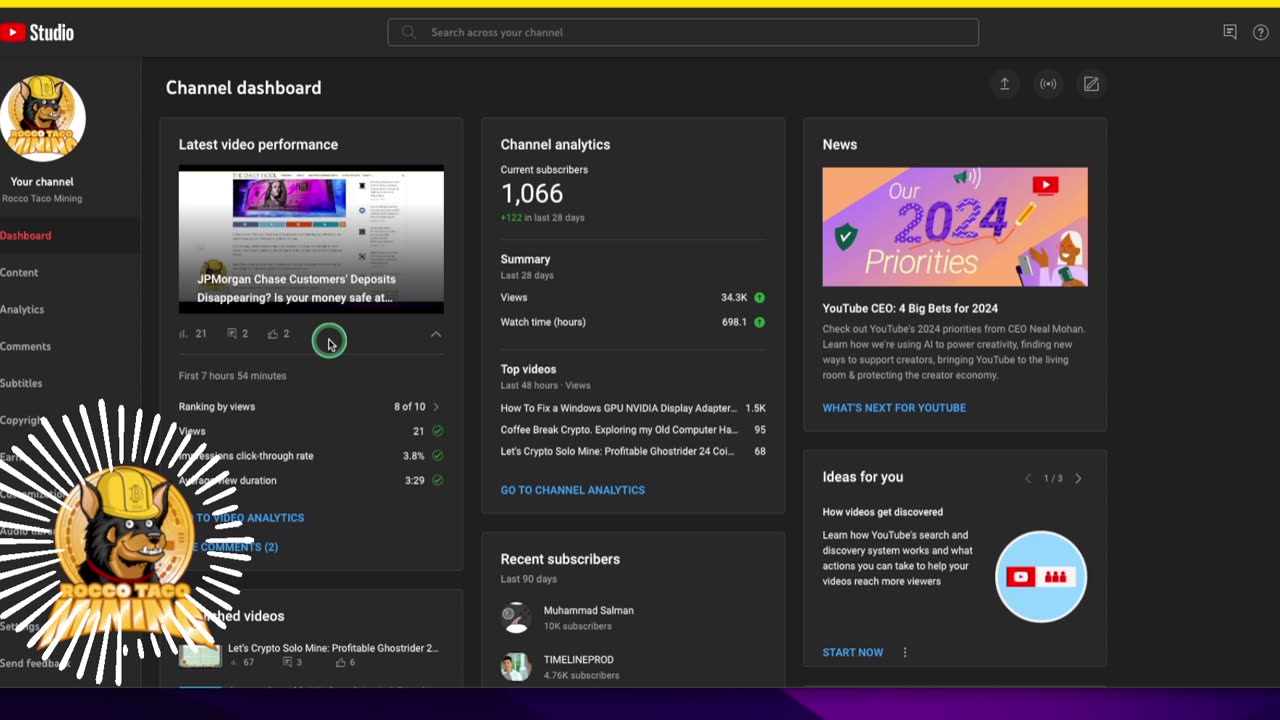Click the 1,066 current subscribers count
The height and width of the screenshot is (720, 1280).
(532, 194)
